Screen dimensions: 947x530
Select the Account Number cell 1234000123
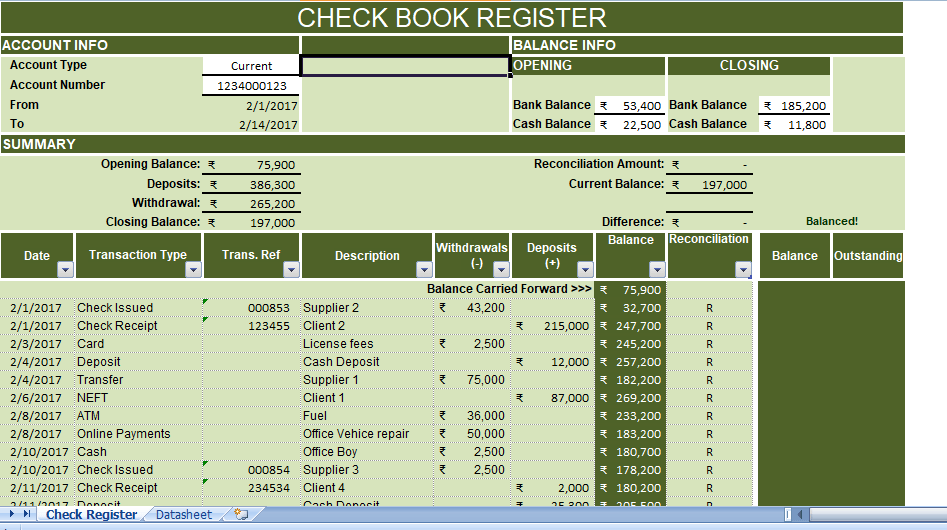[251, 86]
